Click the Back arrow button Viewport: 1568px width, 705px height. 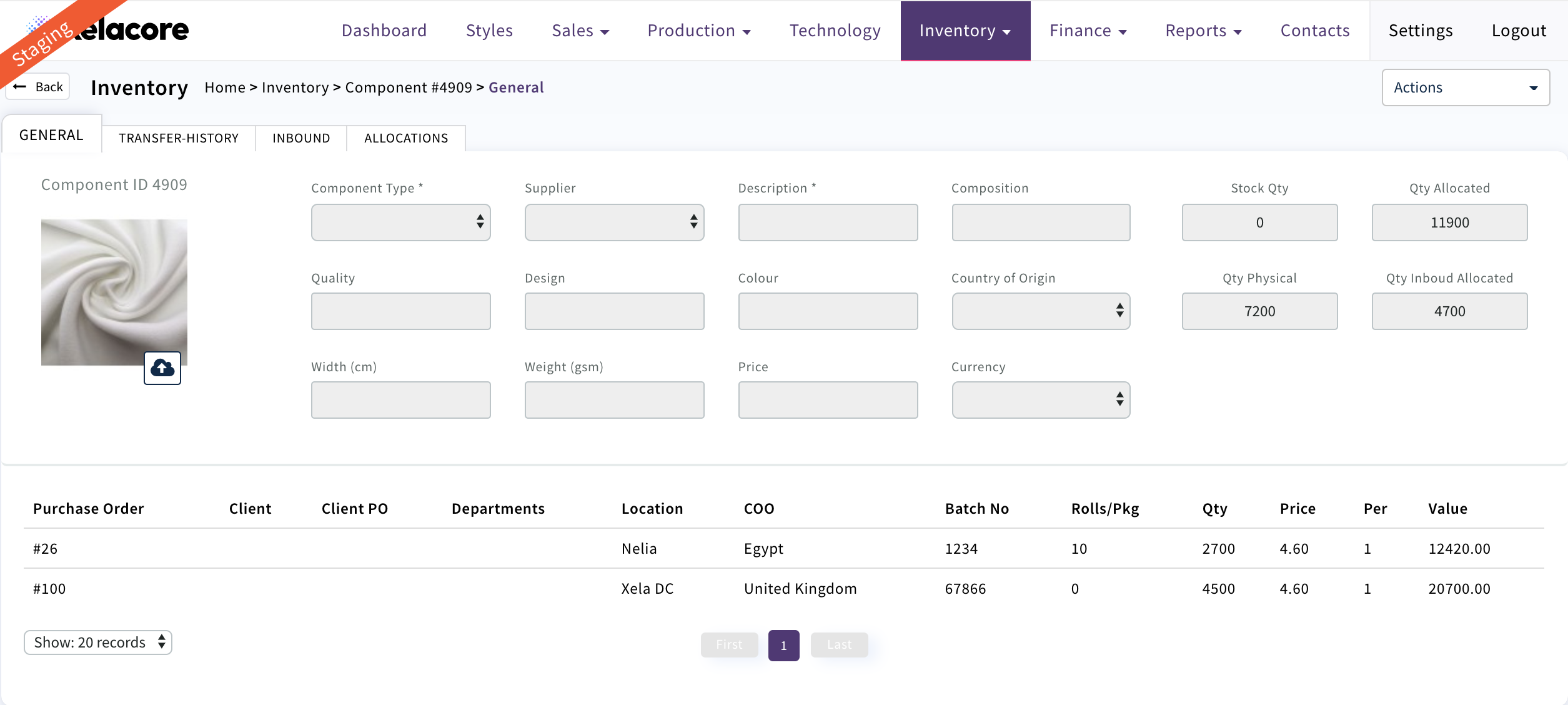(38, 87)
